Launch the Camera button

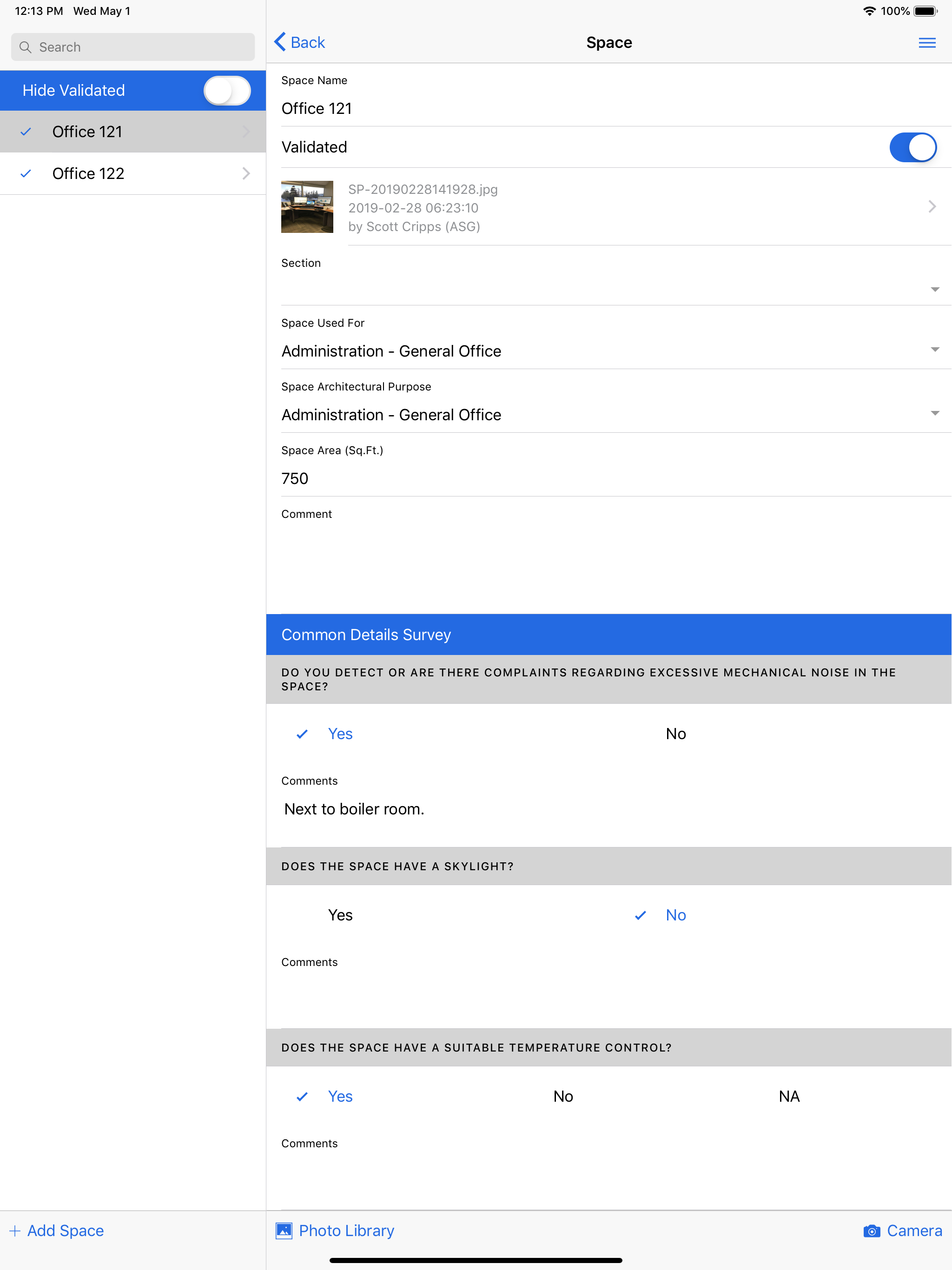click(903, 1231)
